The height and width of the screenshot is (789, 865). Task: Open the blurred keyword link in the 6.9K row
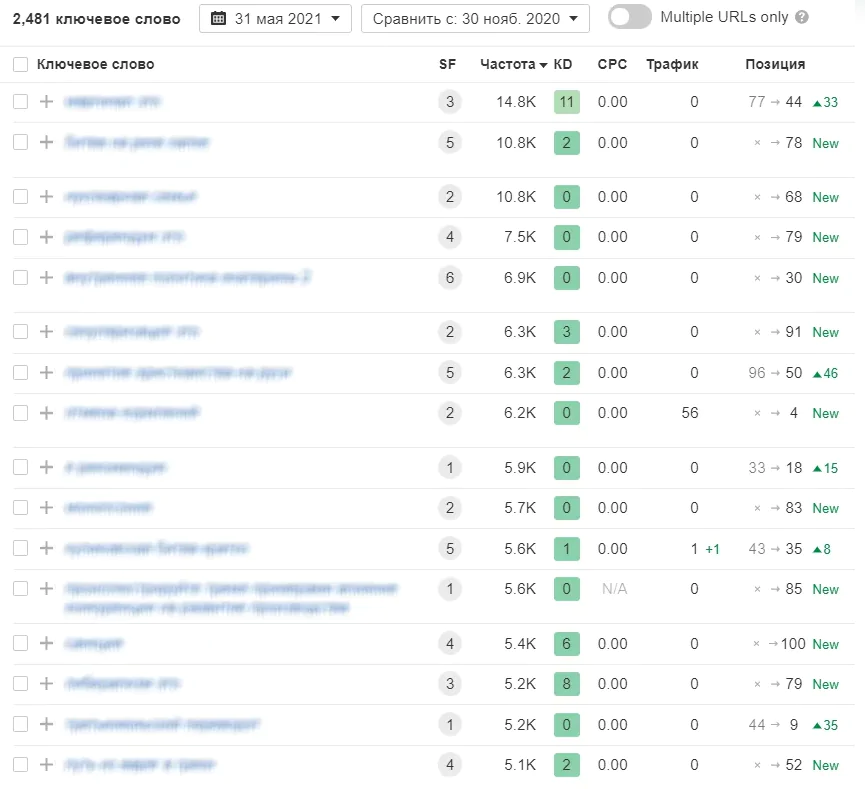pos(187,278)
